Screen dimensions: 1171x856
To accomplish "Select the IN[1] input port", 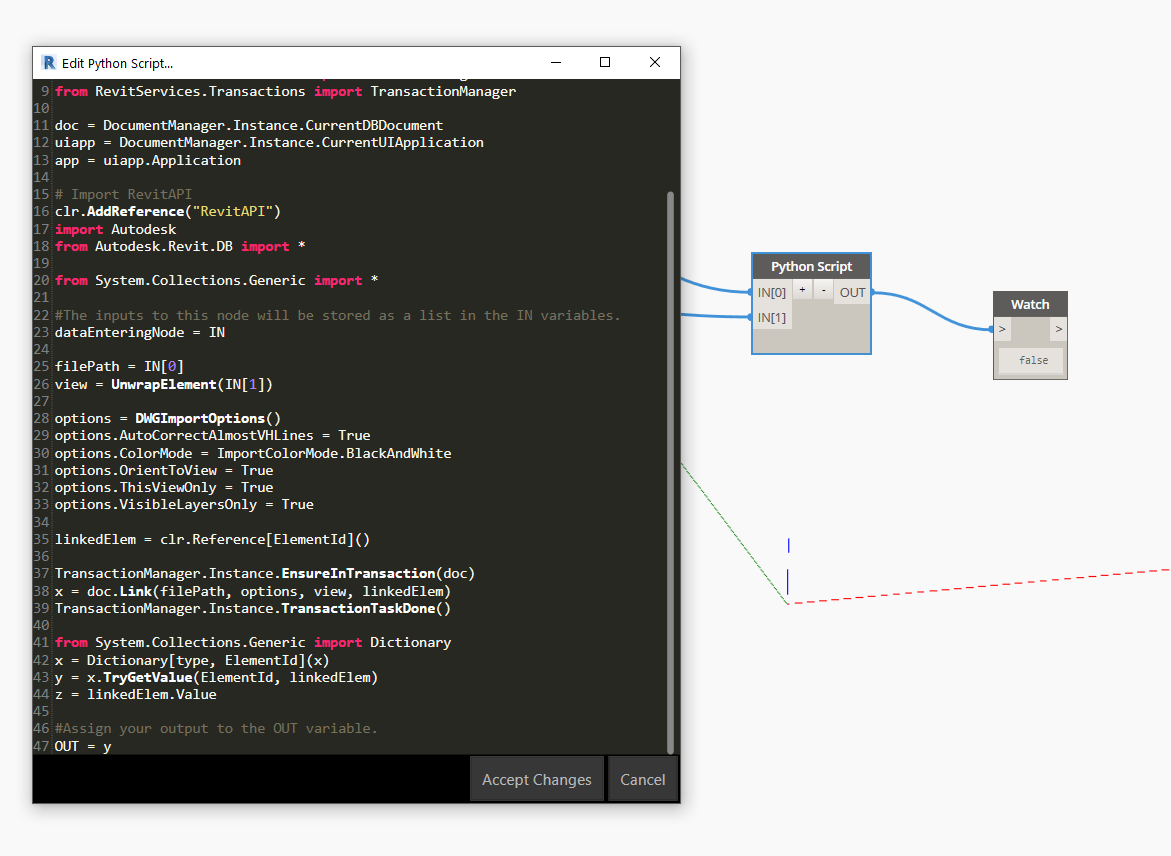I will pyautogui.click(x=772, y=318).
